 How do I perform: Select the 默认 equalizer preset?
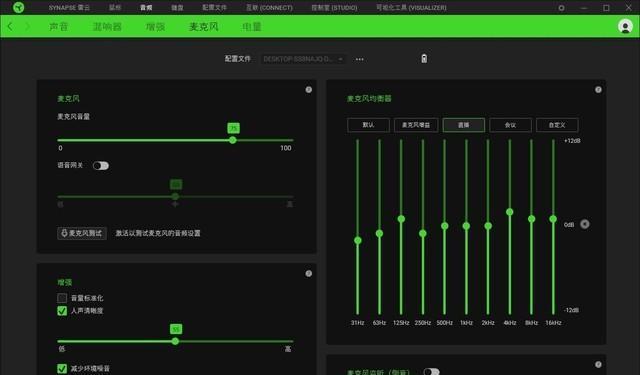(368, 125)
